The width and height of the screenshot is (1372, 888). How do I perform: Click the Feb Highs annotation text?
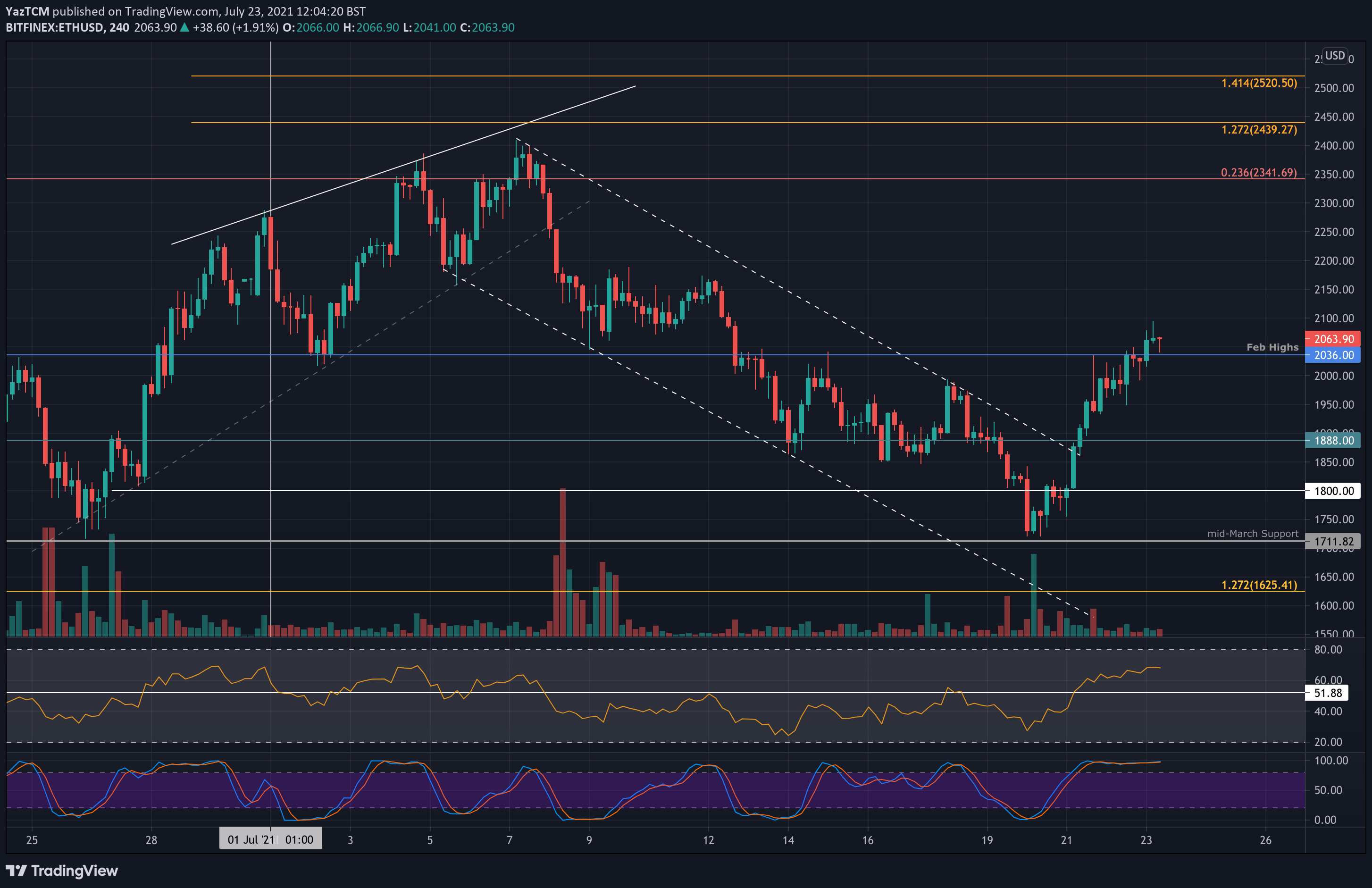pos(1272,347)
